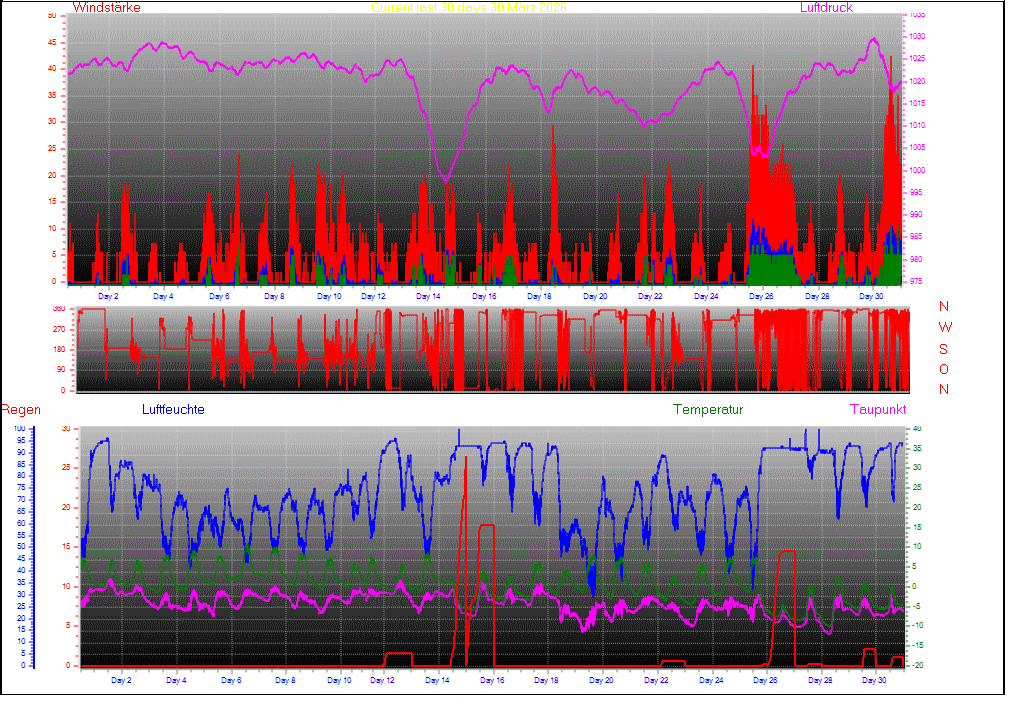Pick Day 14 on humidity chart axis
Screen dimensions: 1024x705
437,681
